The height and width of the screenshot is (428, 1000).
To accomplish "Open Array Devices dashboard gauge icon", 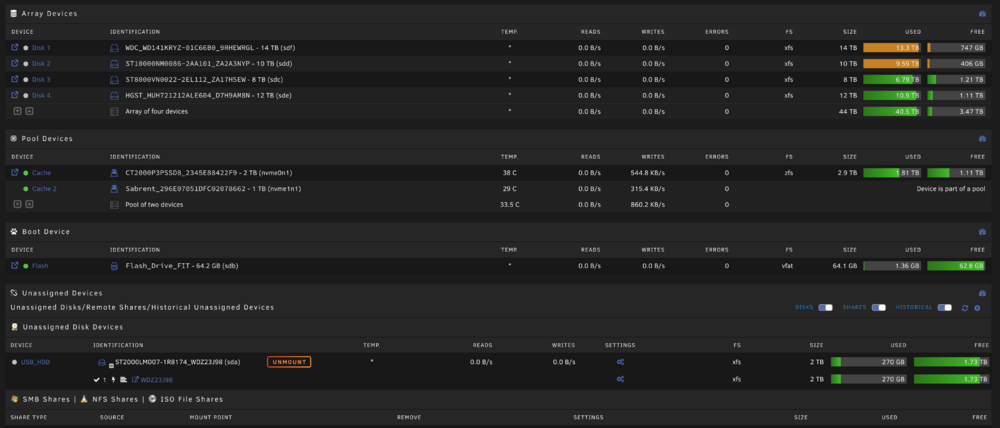I will 982,13.
